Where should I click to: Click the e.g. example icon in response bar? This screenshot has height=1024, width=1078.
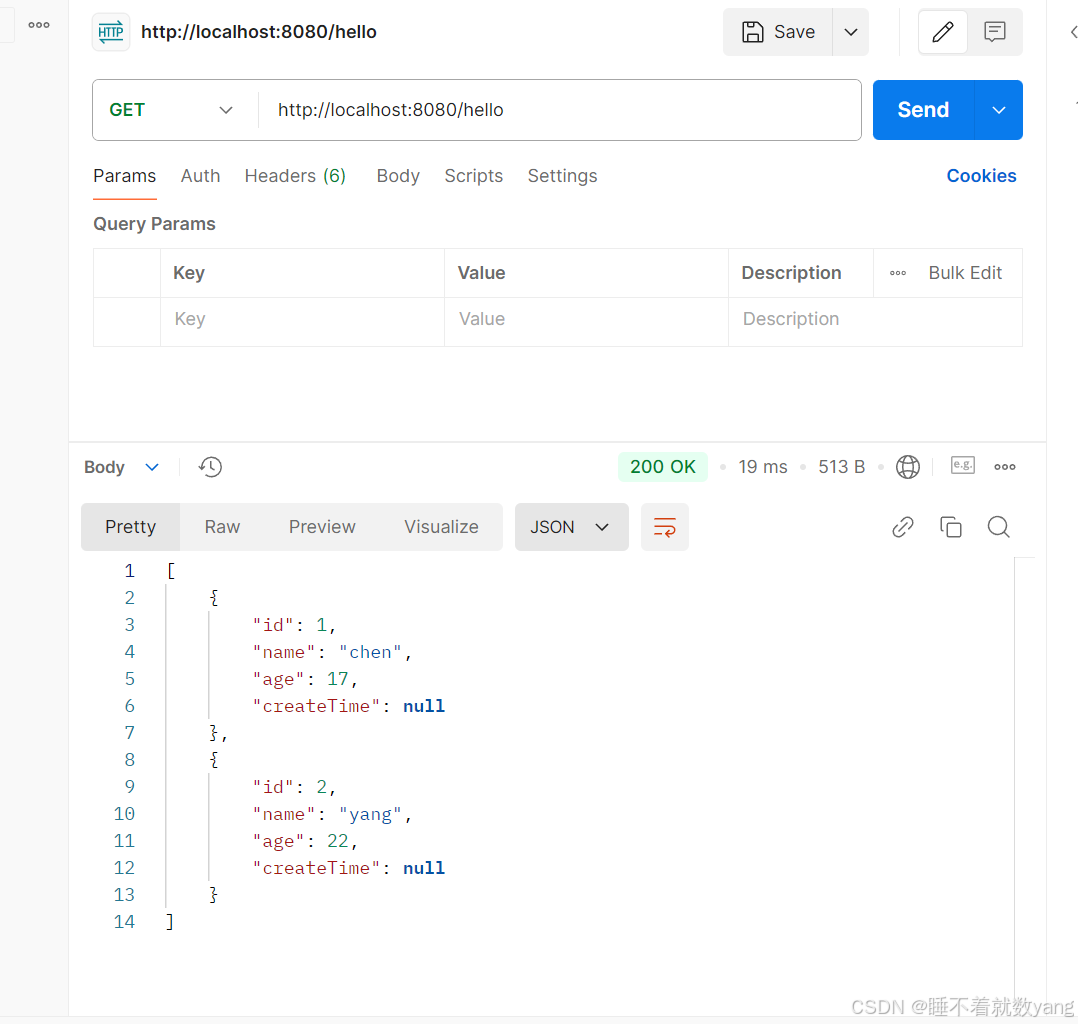click(962, 465)
